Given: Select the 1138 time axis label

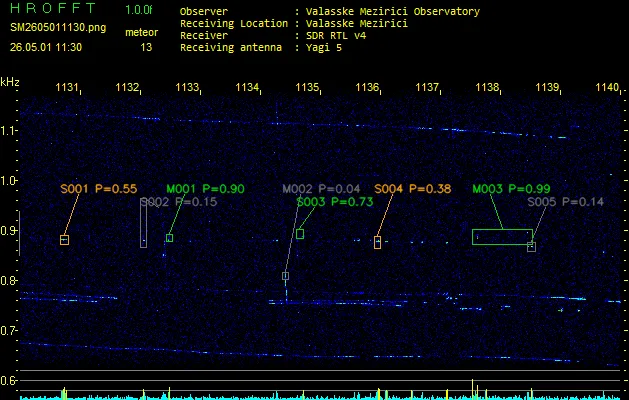Looking at the screenshot, I should [487, 87].
